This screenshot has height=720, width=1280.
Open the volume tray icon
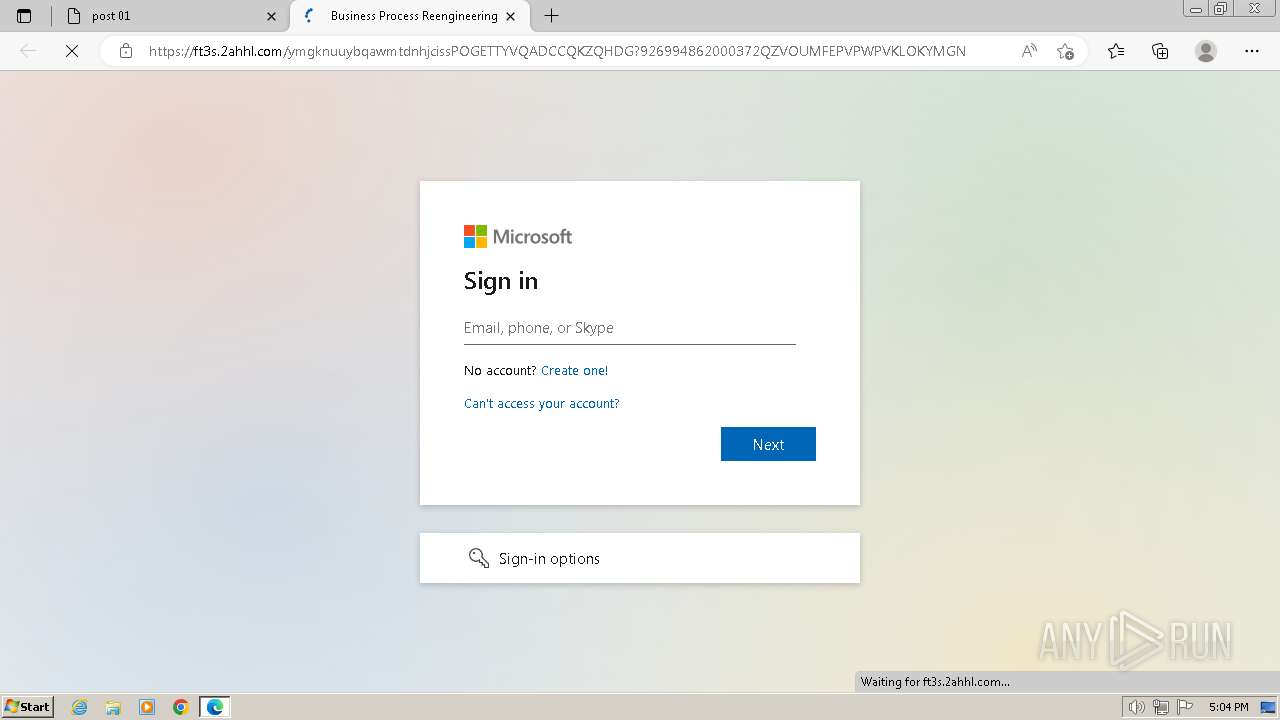[x=1137, y=707]
